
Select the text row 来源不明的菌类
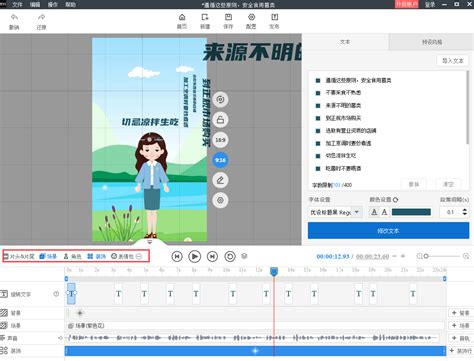pos(343,105)
